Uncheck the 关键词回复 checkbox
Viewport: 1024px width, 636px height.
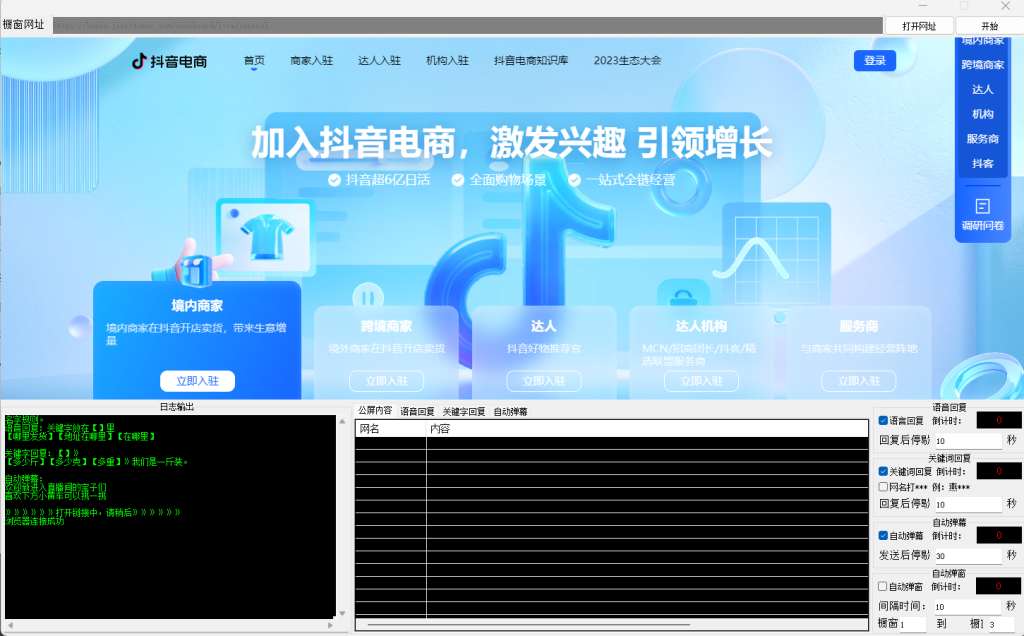tap(883, 471)
